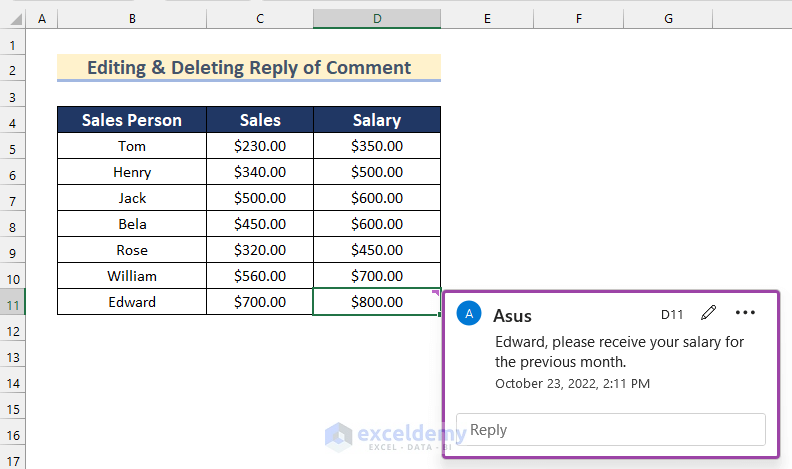Click the Asus user avatar icon

[x=469, y=314]
